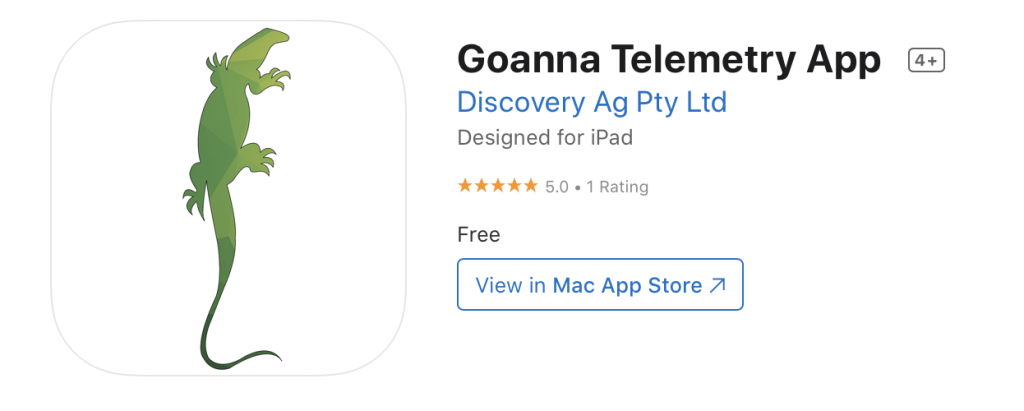Screen dimensions: 1024x411
Task: Select the fifth orange rating star
Action: coord(530,186)
